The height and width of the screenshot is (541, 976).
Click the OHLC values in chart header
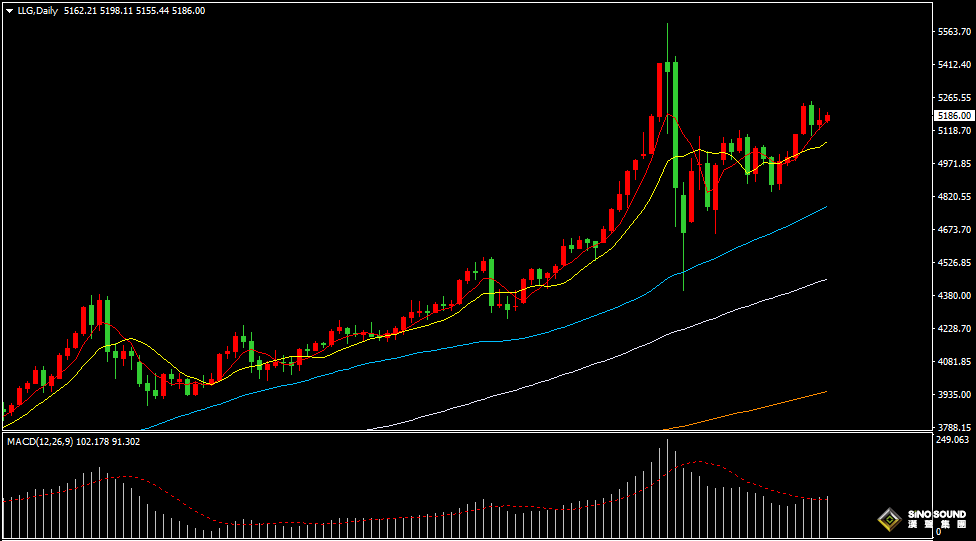pyautogui.click(x=133, y=10)
